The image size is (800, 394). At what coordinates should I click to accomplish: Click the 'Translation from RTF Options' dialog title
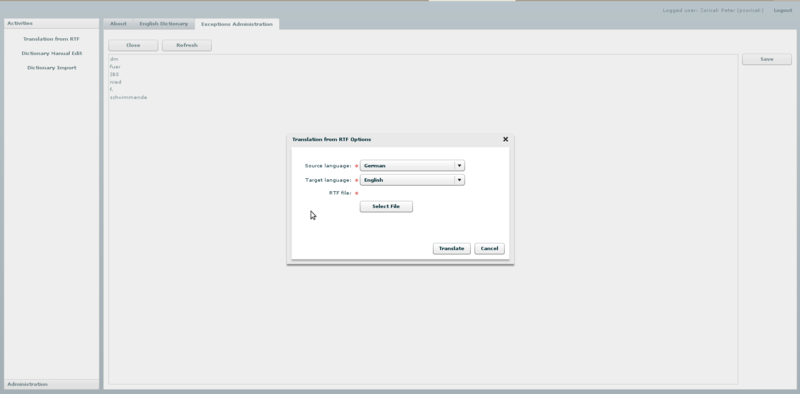(332, 139)
